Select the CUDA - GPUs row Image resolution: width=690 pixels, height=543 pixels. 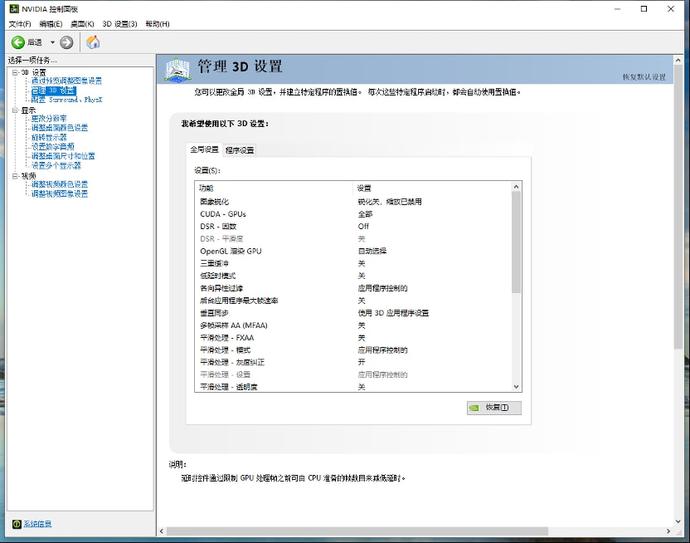(353, 214)
